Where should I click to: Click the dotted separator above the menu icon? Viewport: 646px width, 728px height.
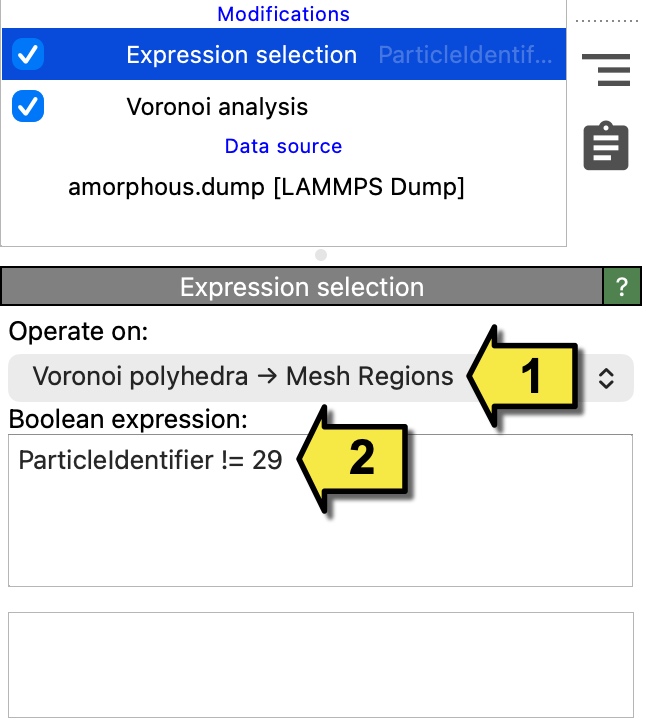pyautogui.click(x=606, y=20)
